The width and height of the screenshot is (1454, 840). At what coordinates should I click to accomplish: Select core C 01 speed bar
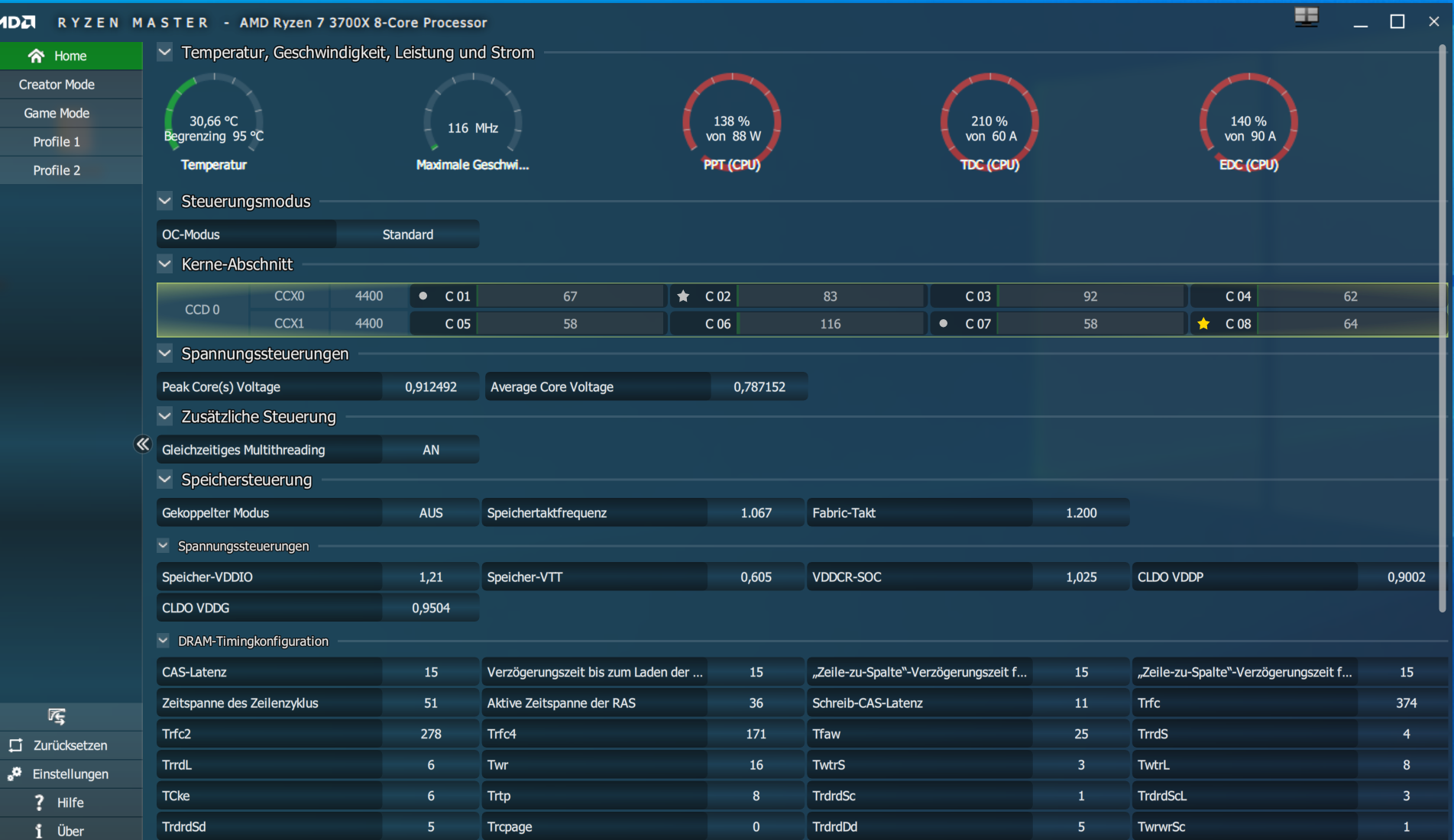[x=571, y=296]
